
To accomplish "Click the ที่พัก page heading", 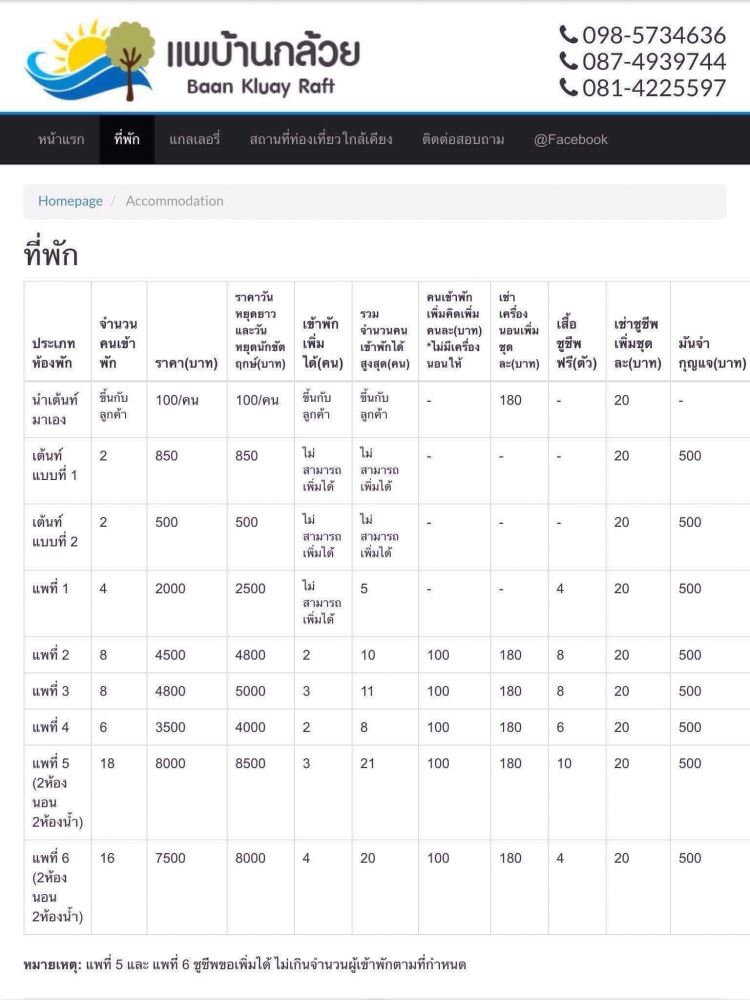I will 50,255.
